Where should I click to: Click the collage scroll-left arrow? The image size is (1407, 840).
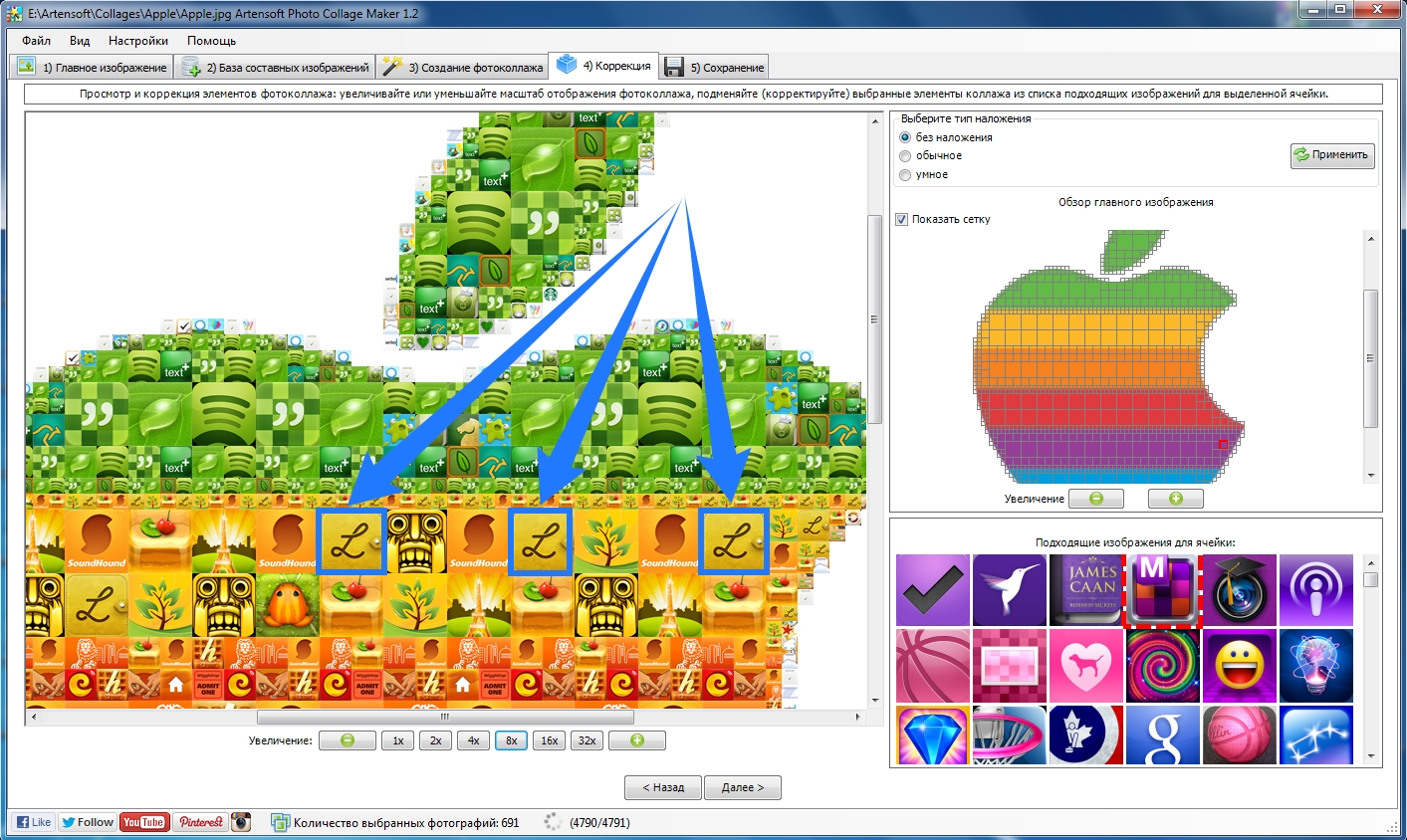coord(34,717)
